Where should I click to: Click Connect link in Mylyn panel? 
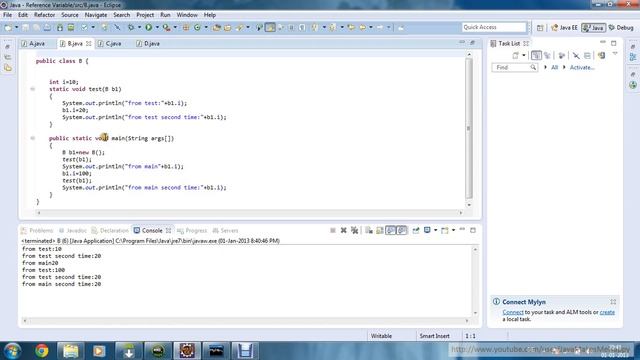pyautogui.click(x=513, y=312)
